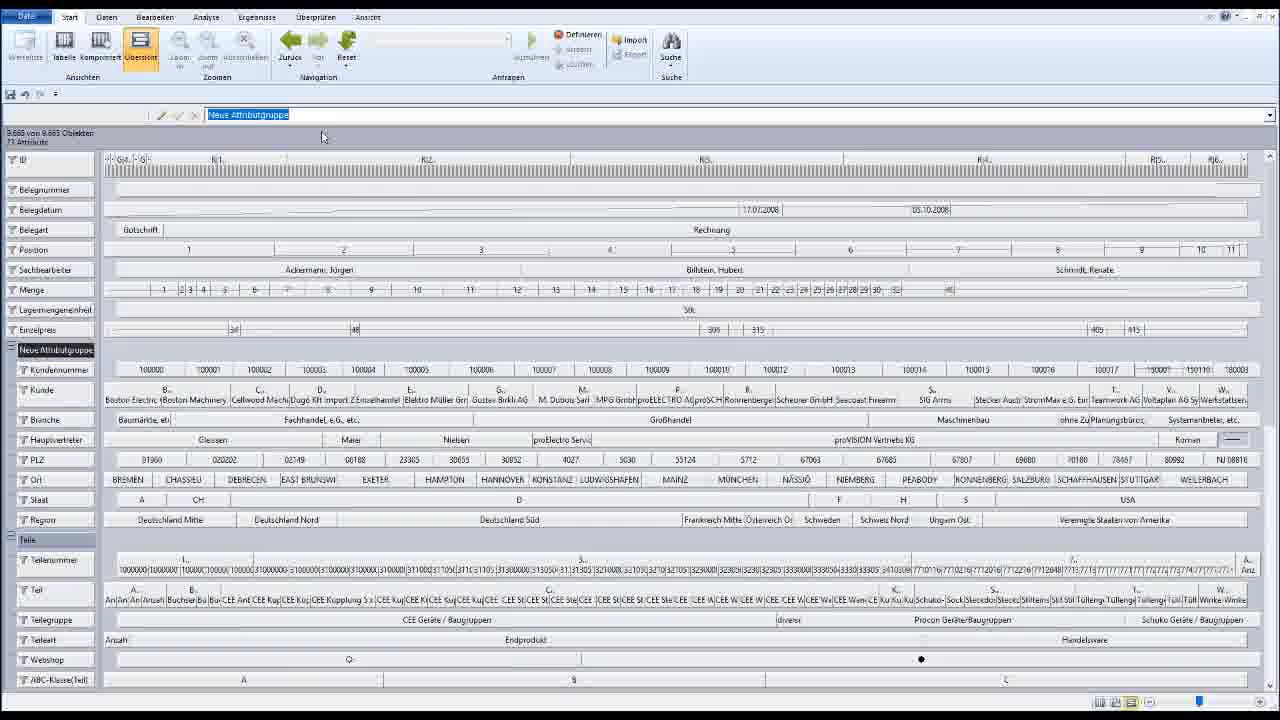Toggle the filter icon on the Webshop row

tap(23, 660)
